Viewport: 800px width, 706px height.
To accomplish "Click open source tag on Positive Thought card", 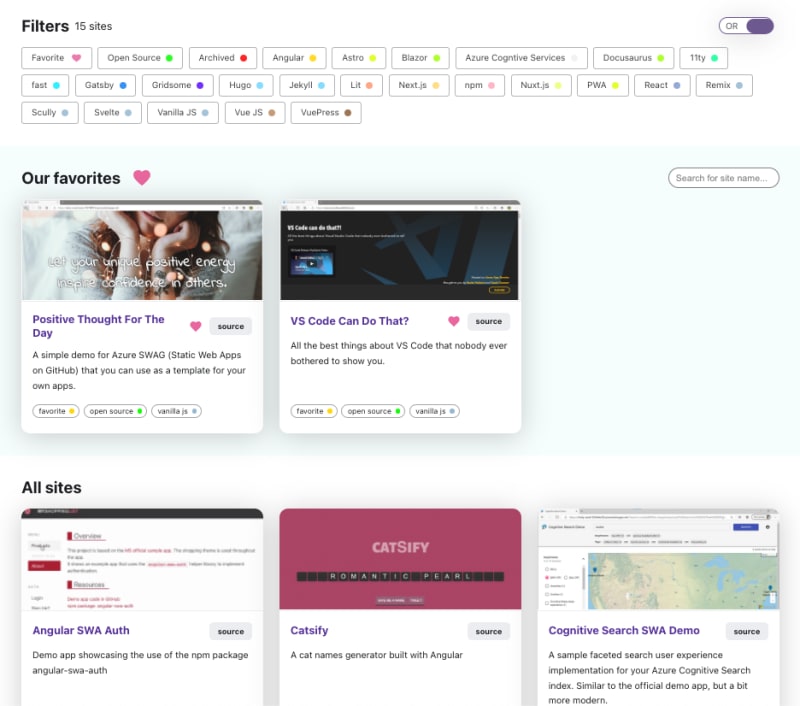I will pos(115,411).
